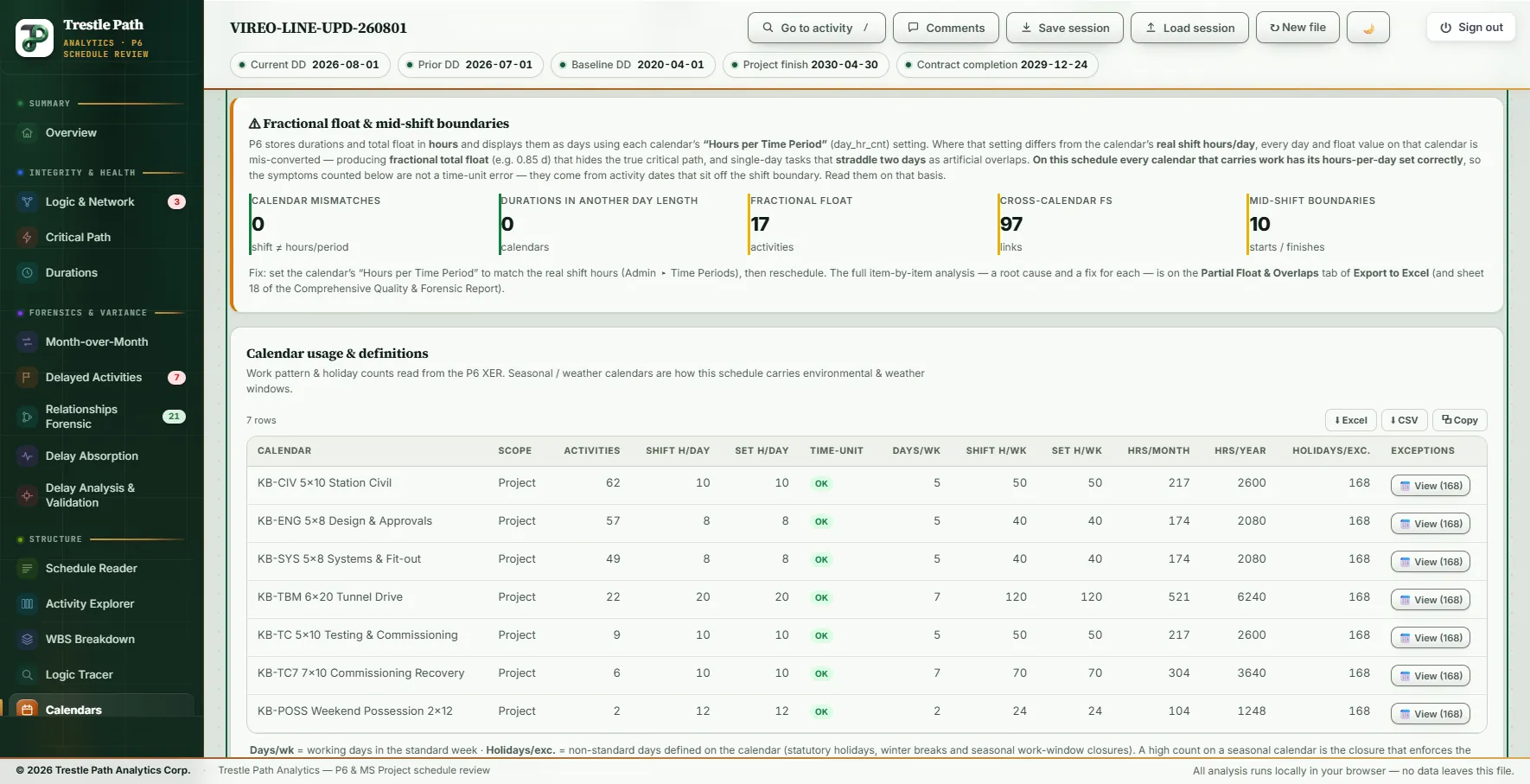The width and height of the screenshot is (1530, 784).
Task: Click the OK badge for KB-SYS row
Action: [x=821, y=560]
